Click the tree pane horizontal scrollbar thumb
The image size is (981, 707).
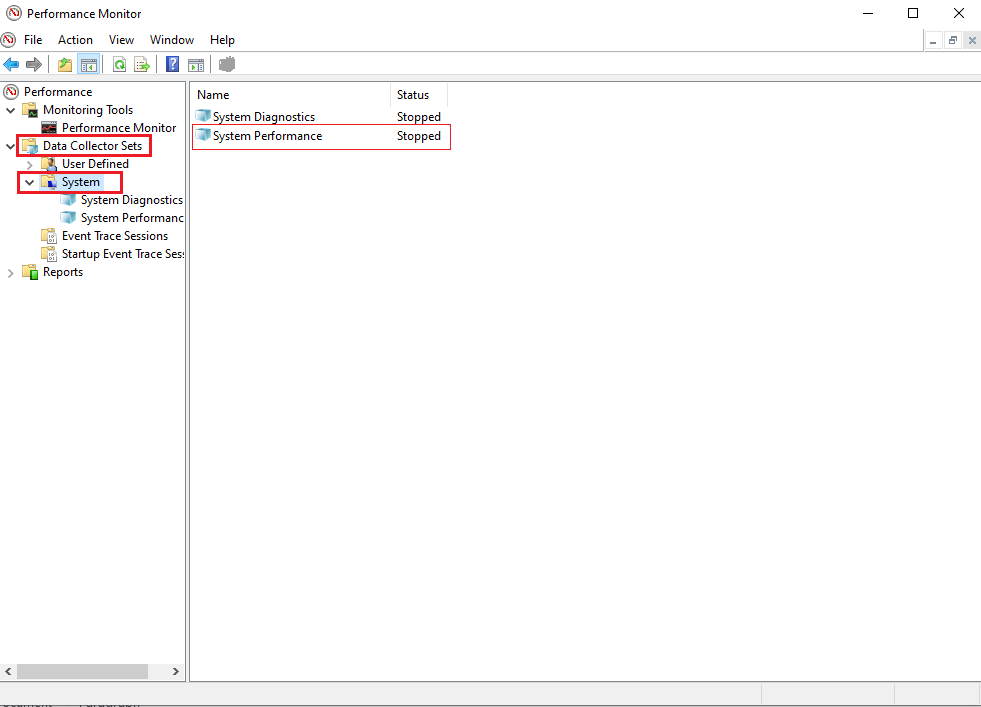coord(83,671)
